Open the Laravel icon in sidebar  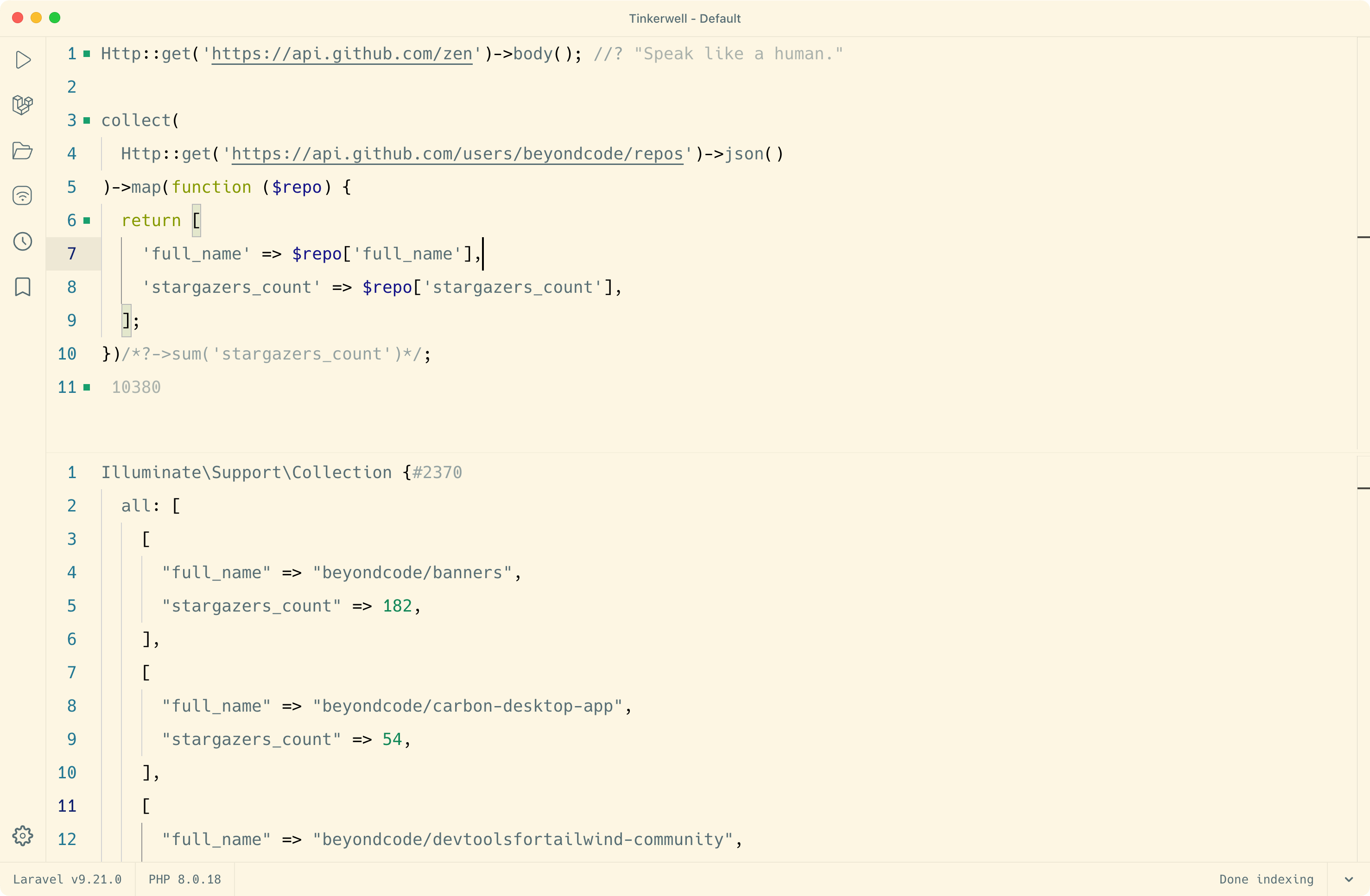pos(22,105)
